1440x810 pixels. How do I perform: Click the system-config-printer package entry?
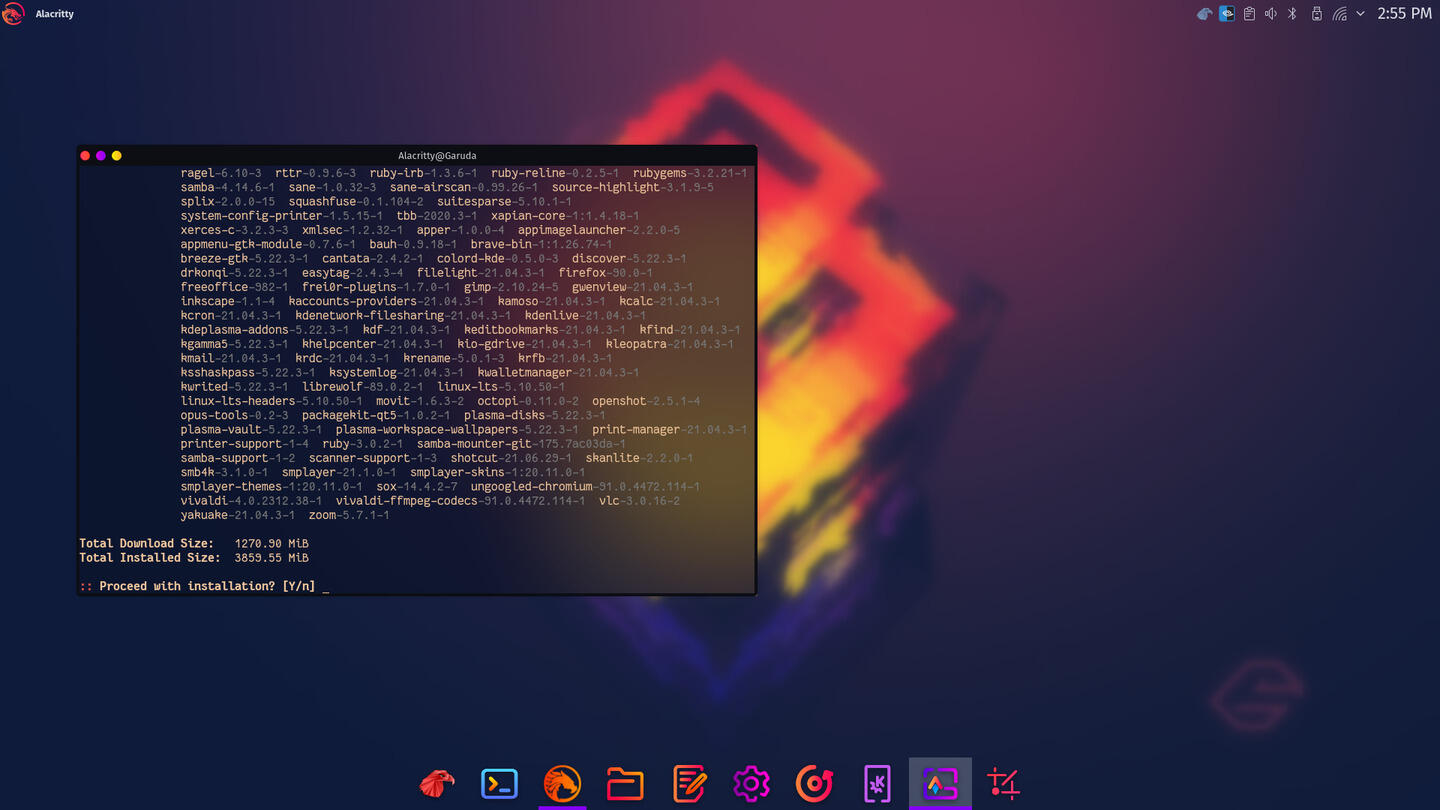tap(281, 215)
